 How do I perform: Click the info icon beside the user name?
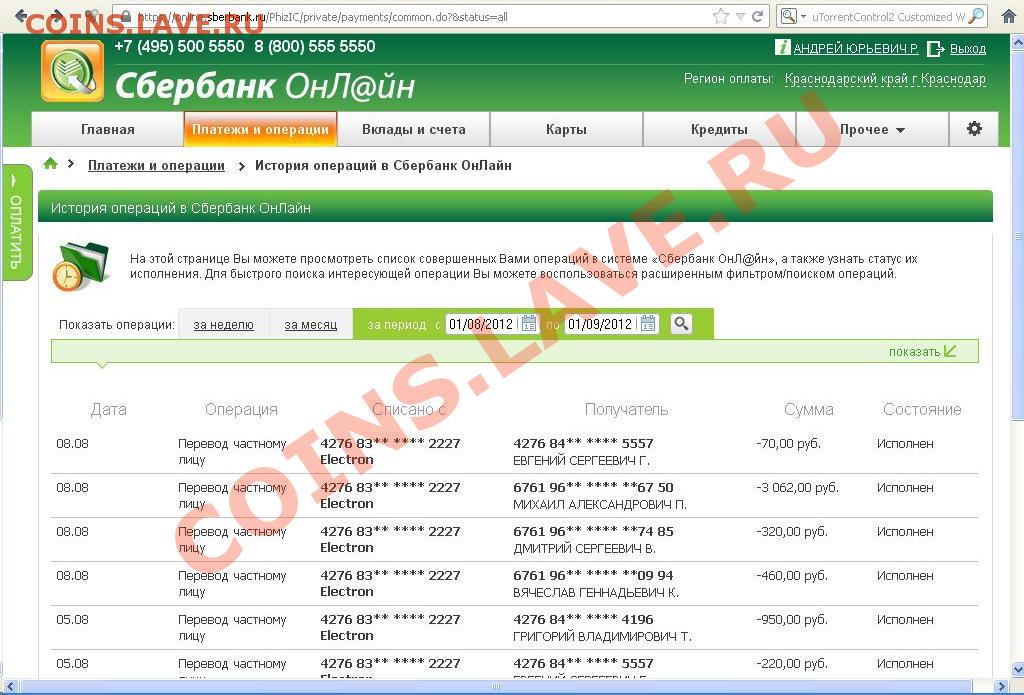[x=782, y=47]
